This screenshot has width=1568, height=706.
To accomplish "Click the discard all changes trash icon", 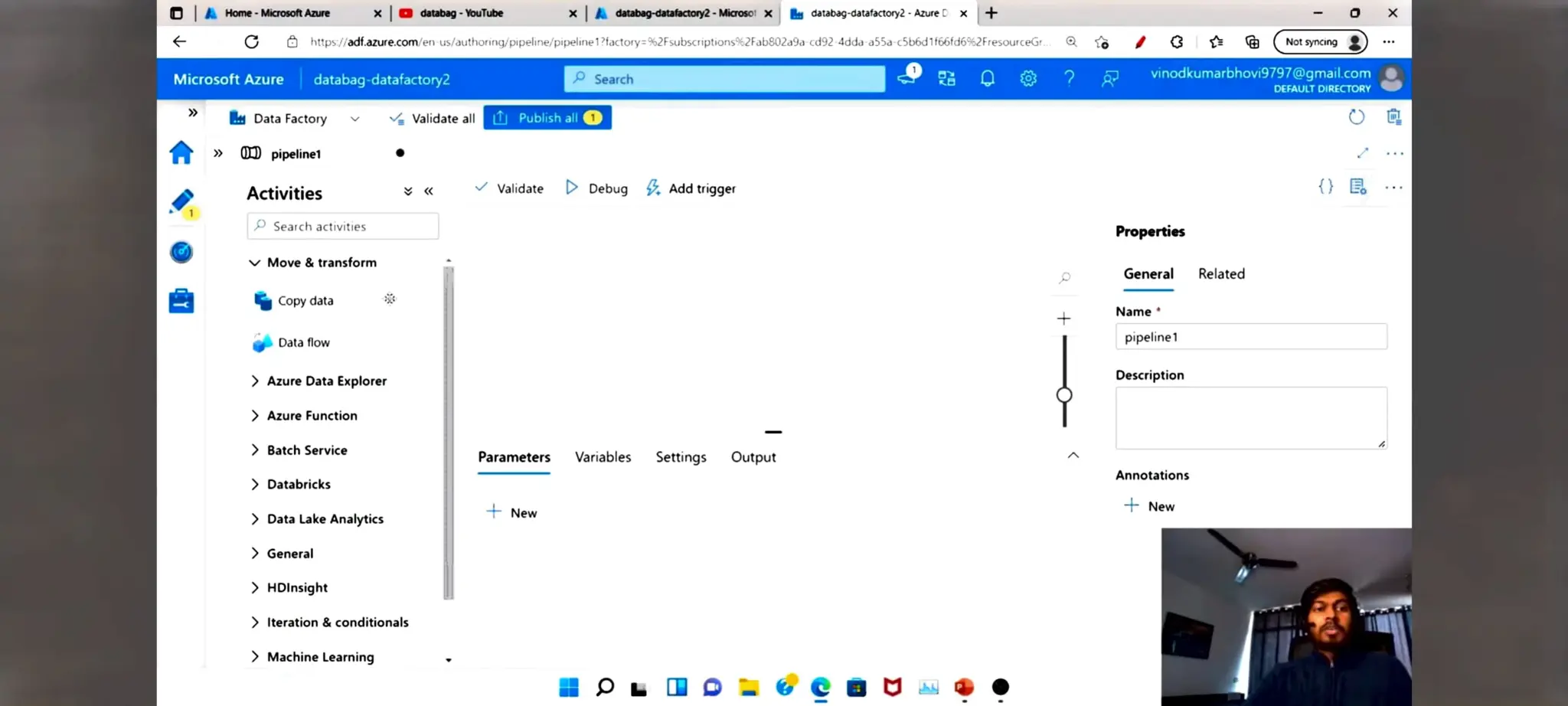I will pyautogui.click(x=1394, y=116).
